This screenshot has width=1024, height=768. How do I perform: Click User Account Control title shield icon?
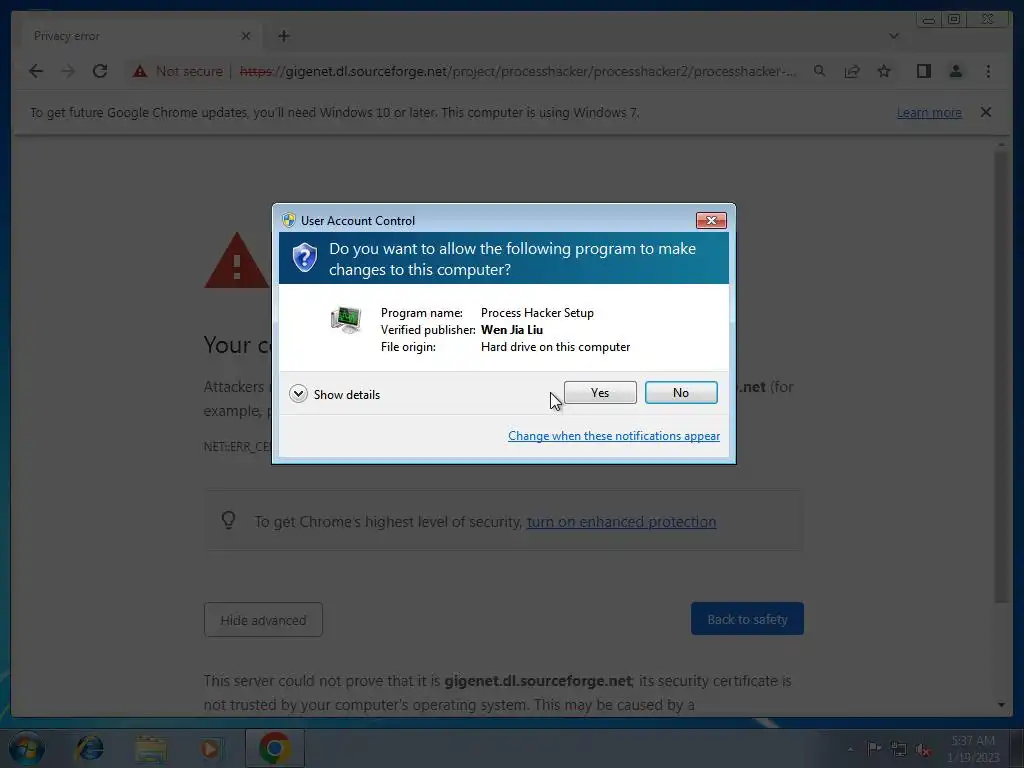pyautogui.click(x=288, y=220)
